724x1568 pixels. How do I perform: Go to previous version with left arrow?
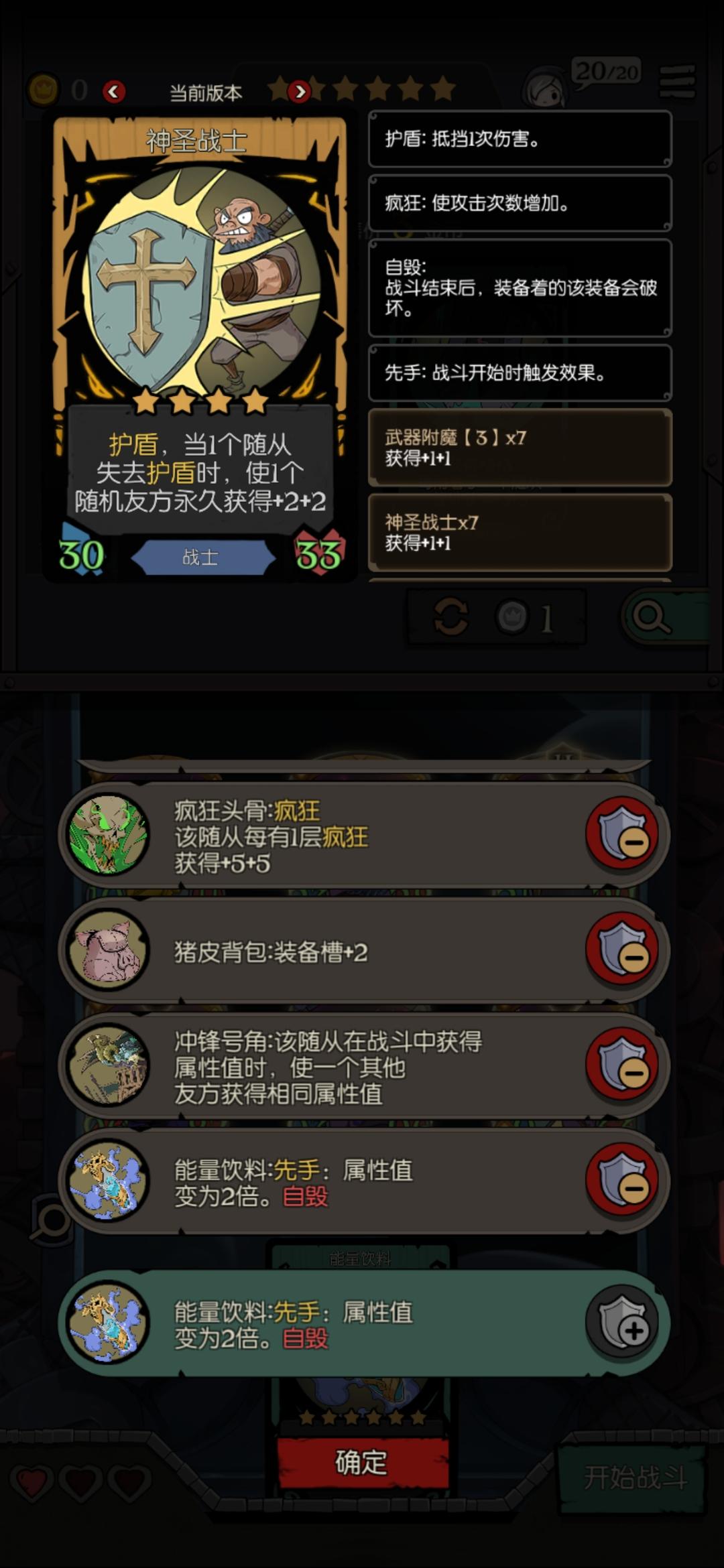coord(114,91)
